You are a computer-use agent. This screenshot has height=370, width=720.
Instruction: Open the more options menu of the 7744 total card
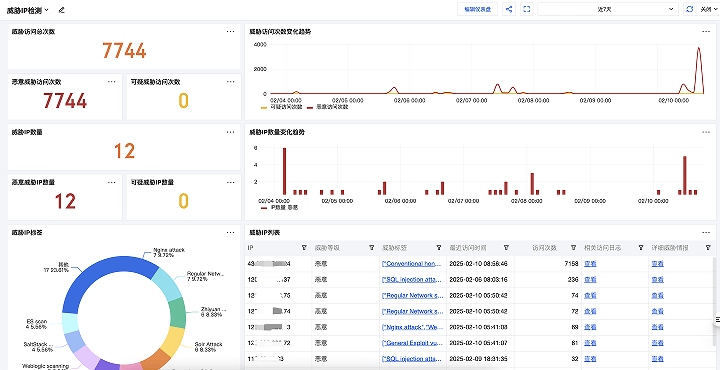pyautogui.click(x=231, y=32)
